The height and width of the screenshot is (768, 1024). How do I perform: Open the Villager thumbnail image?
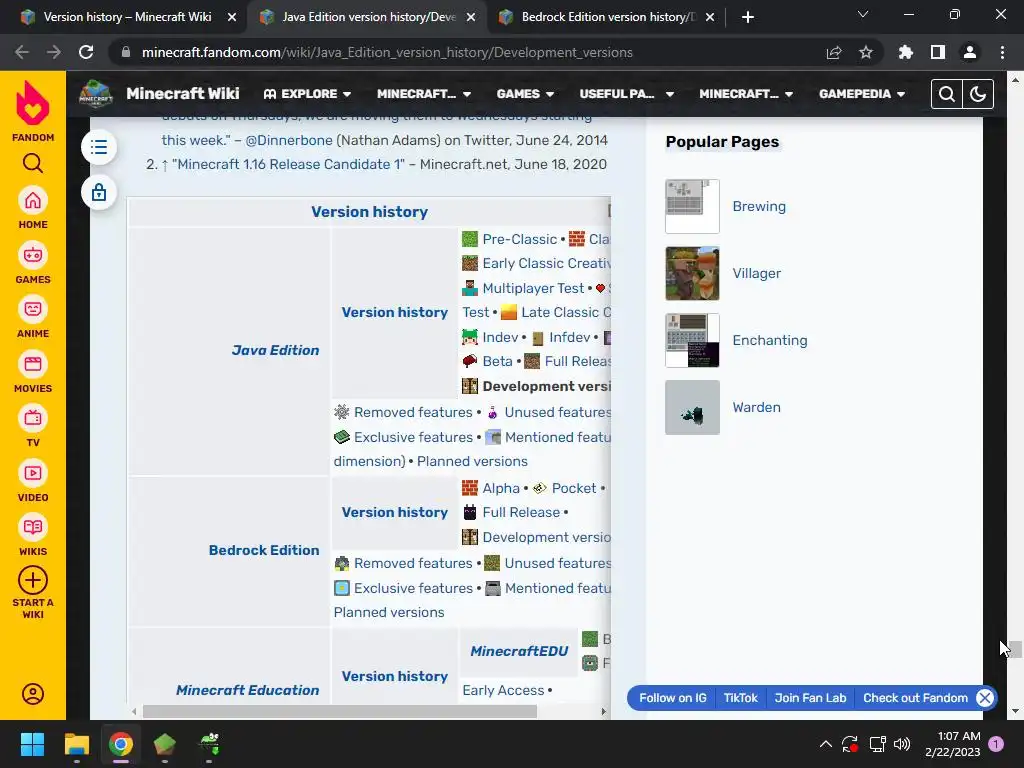click(x=692, y=273)
